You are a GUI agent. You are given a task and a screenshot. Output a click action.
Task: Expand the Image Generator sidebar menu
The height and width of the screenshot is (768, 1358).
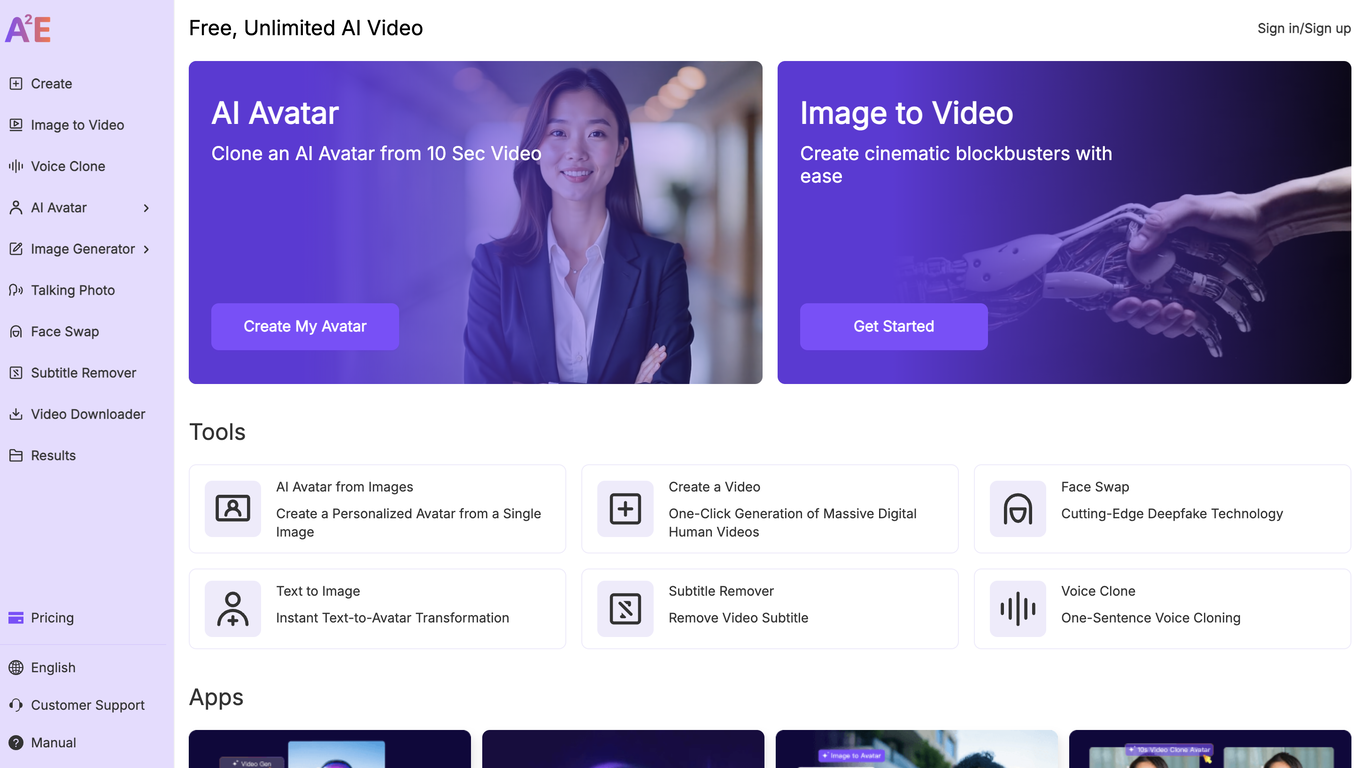click(x=146, y=248)
